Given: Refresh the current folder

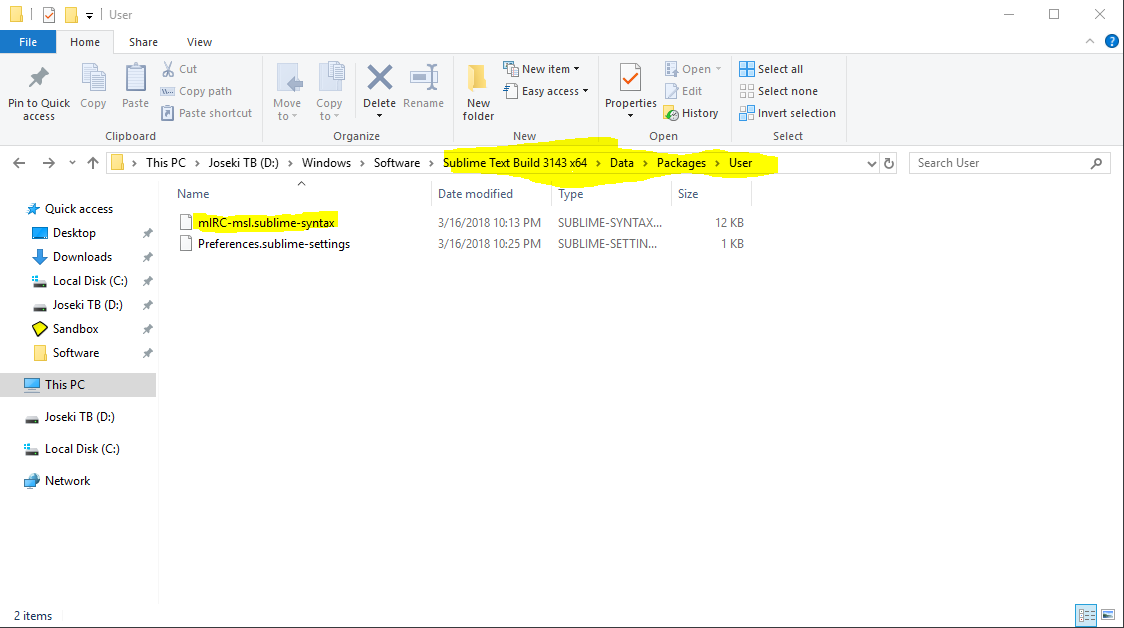Looking at the screenshot, I should [x=889, y=163].
